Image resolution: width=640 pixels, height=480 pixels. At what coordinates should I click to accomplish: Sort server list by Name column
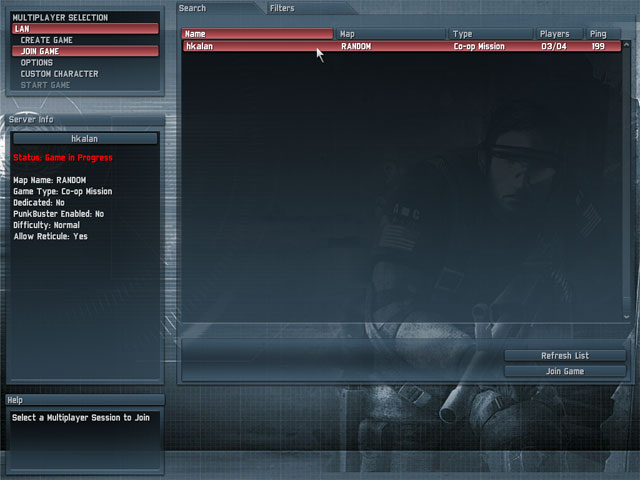tap(258, 34)
